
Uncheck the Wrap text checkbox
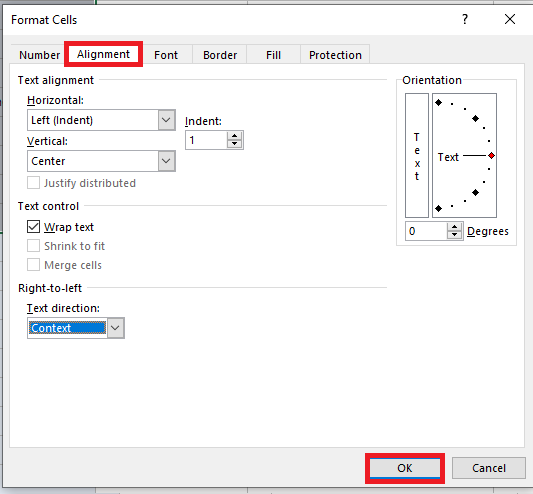tap(33, 227)
